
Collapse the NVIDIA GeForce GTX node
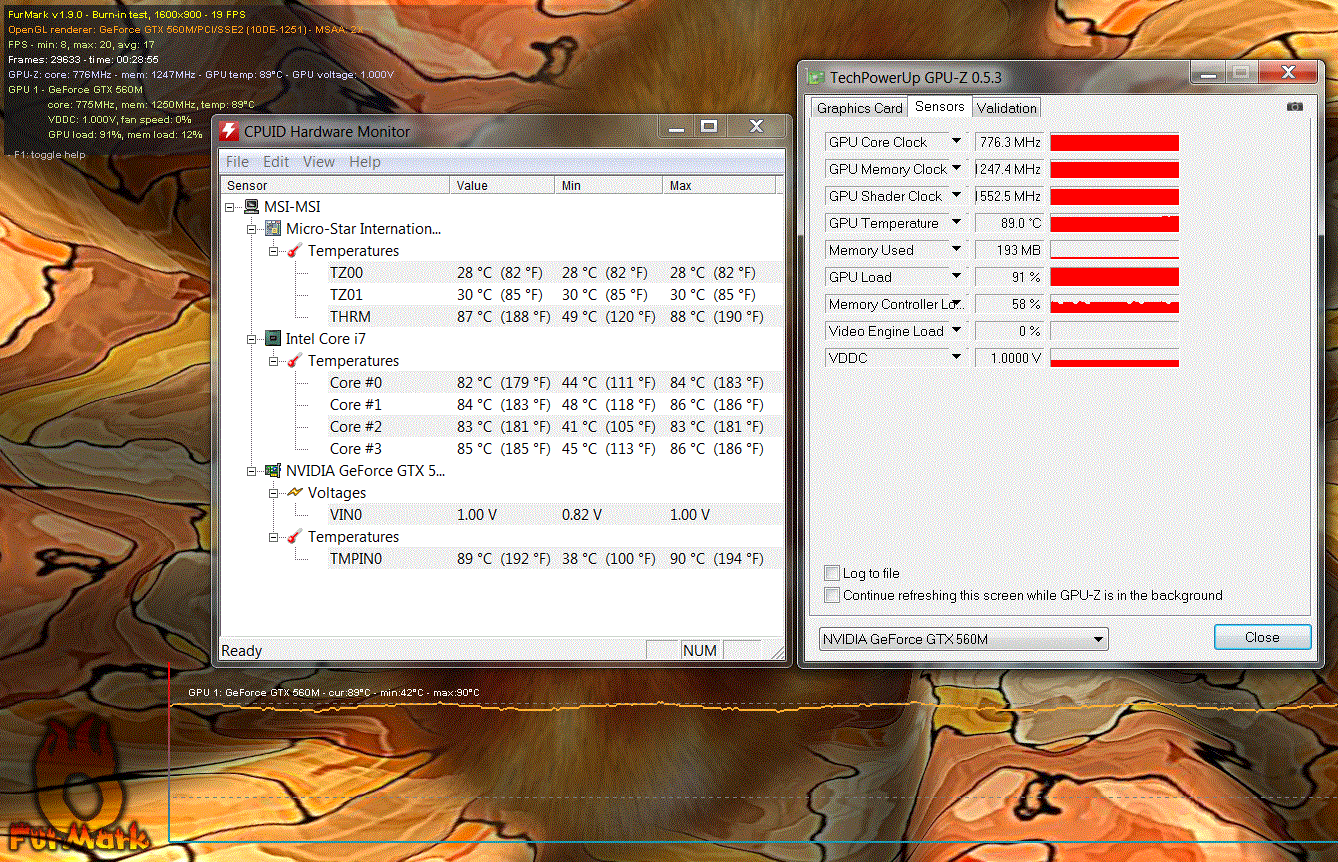[252, 471]
